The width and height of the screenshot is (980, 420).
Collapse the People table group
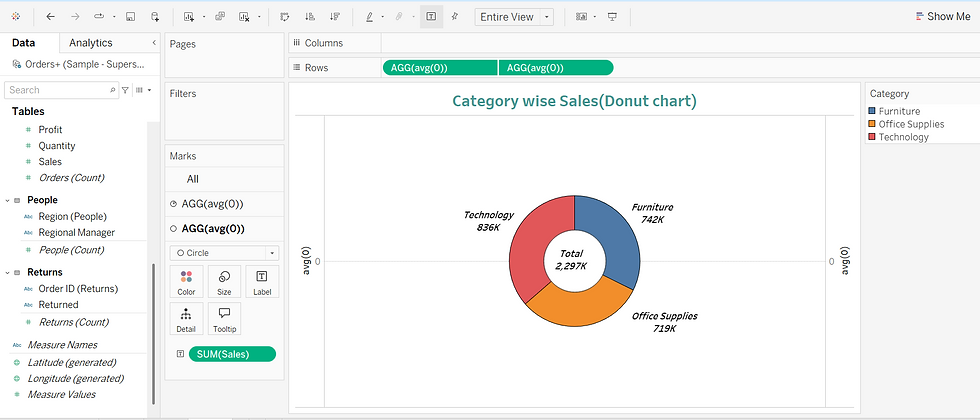pyautogui.click(x=8, y=200)
